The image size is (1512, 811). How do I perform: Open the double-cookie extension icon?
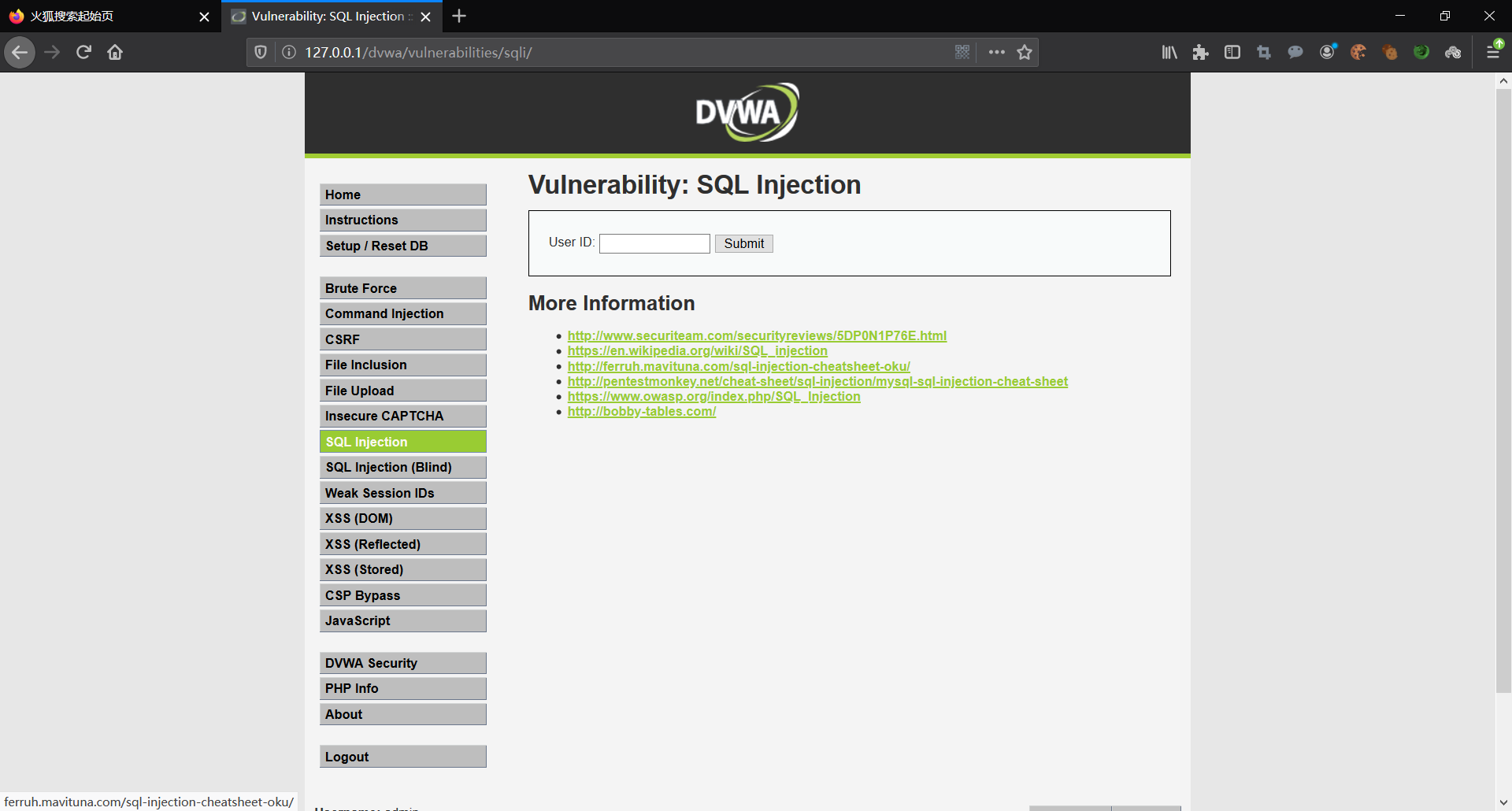coord(1390,52)
